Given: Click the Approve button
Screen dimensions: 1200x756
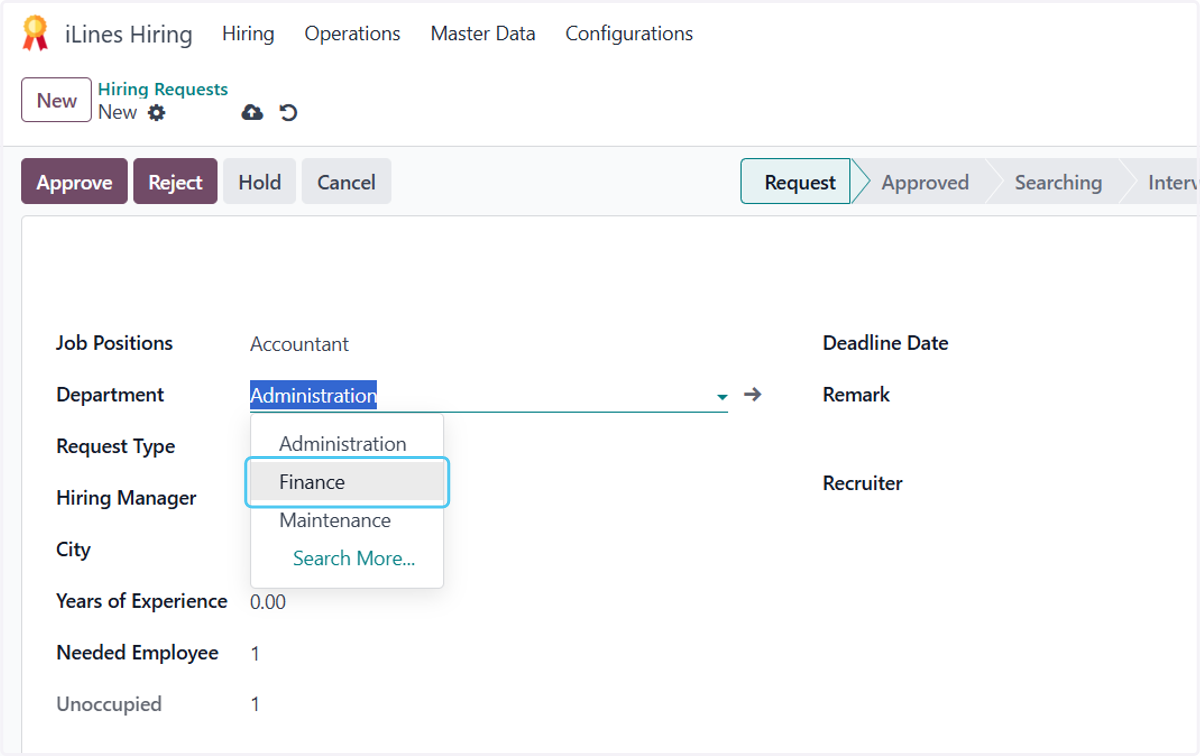Looking at the screenshot, I should (74, 182).
